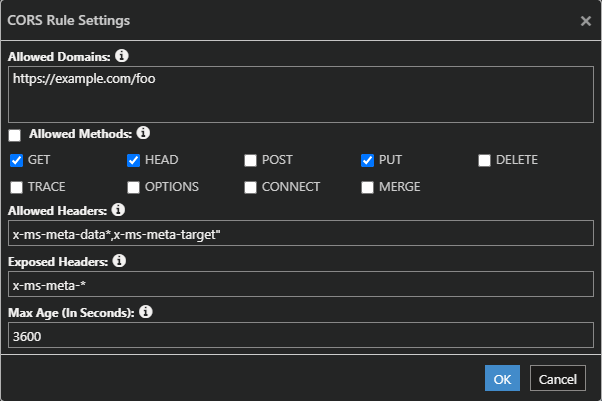Focus the Allowed Domains text area

pos(301,94)
